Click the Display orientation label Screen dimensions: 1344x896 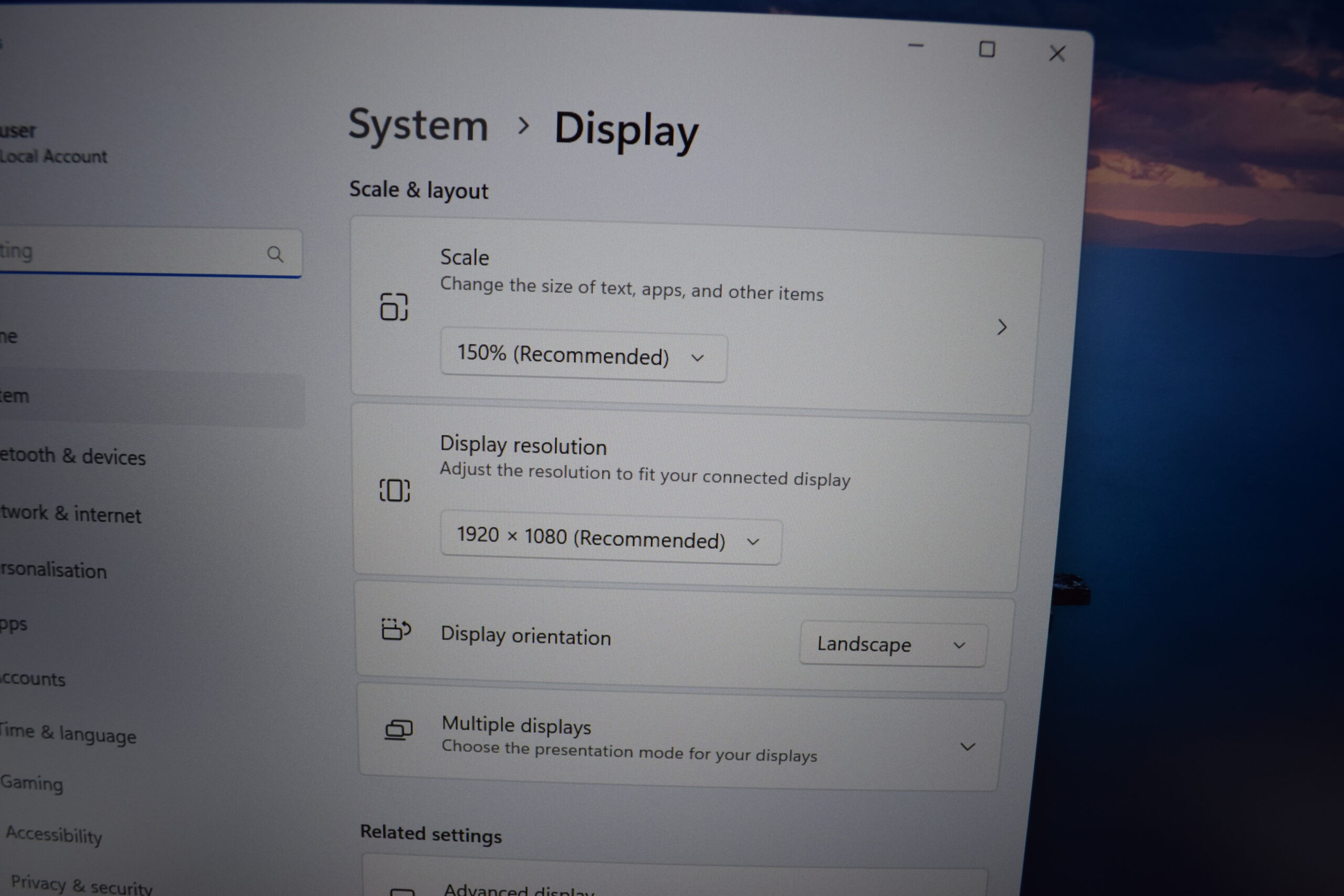[x=526, y=636]
